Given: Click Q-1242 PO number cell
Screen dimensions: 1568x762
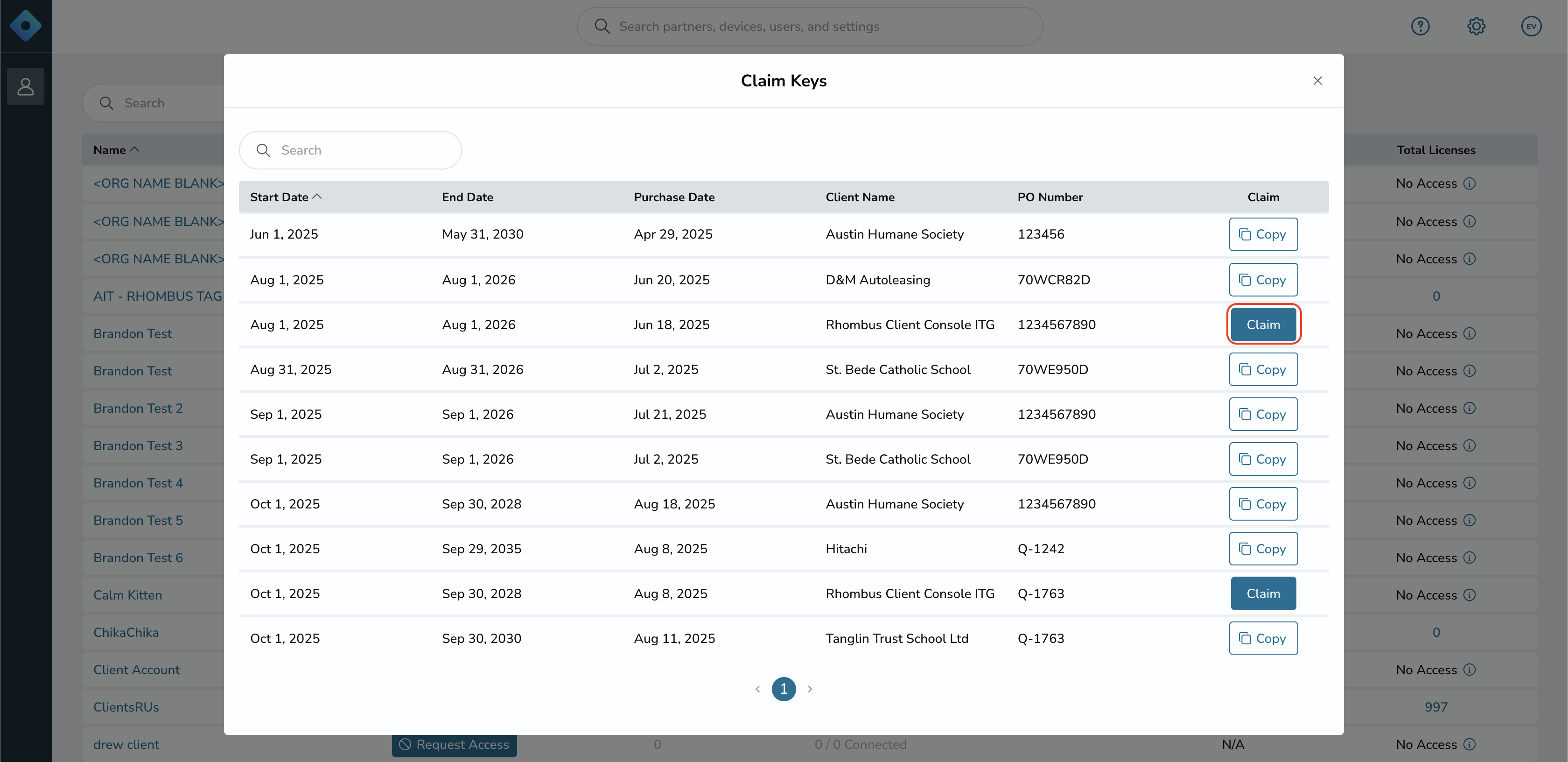Looking at the screenshot, I should pos(1041,549).
